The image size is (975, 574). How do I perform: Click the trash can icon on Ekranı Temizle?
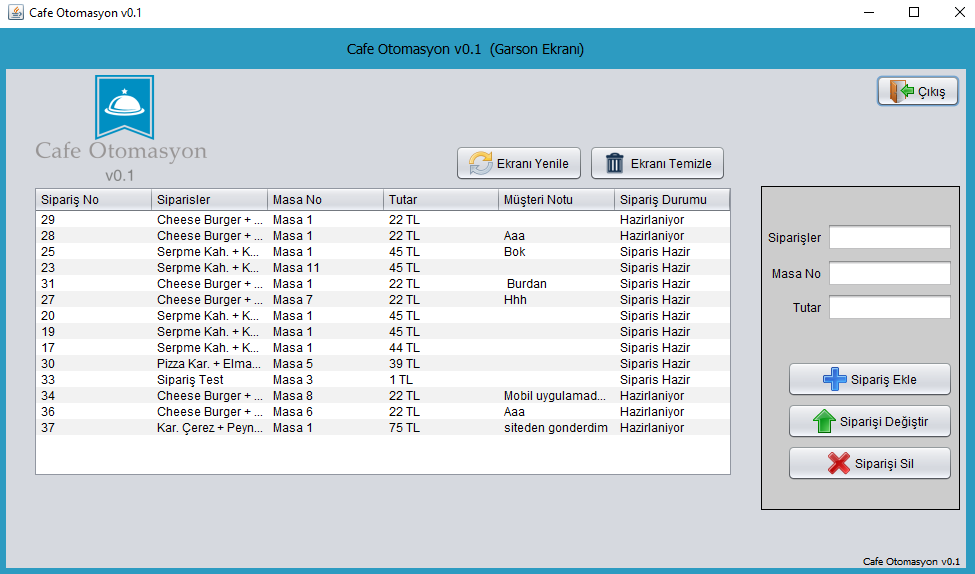click(615, 164)
